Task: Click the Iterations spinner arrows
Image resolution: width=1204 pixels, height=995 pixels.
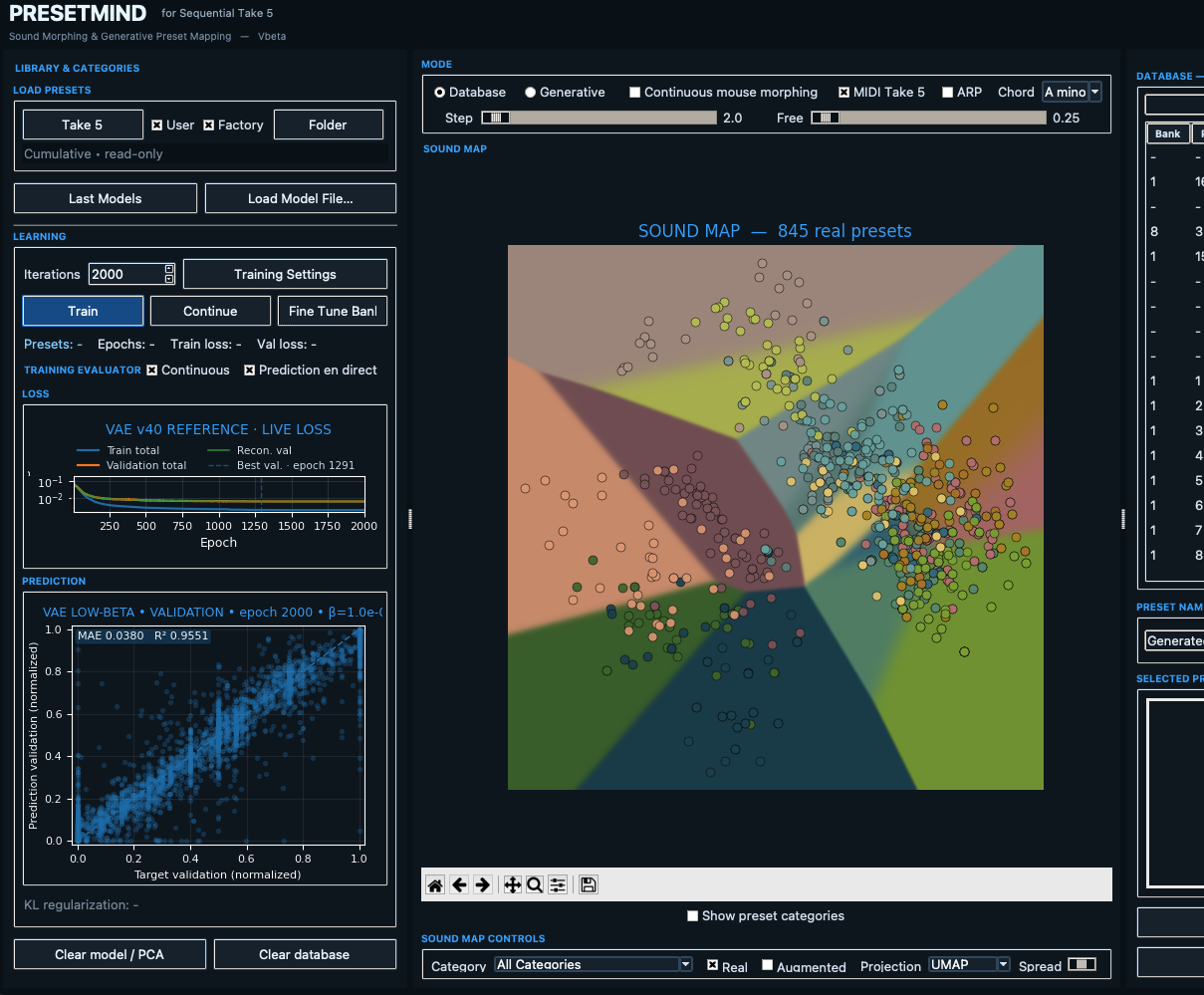Action: click(169, 274)
